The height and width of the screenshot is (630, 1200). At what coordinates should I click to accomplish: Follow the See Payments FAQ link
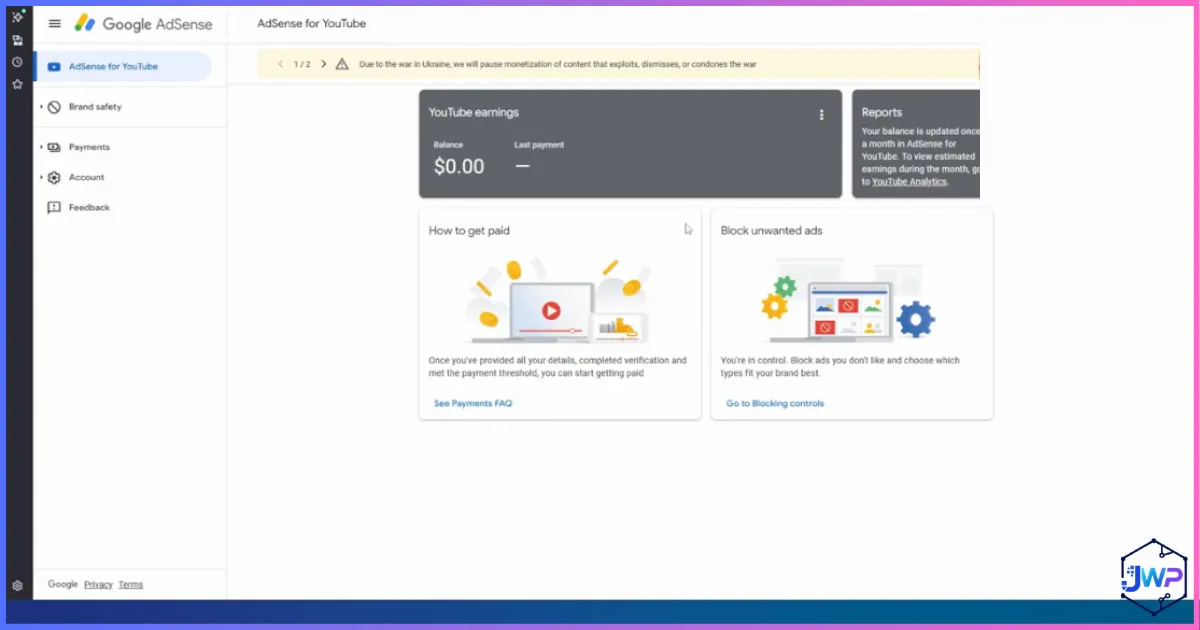(x=473, y=403)
